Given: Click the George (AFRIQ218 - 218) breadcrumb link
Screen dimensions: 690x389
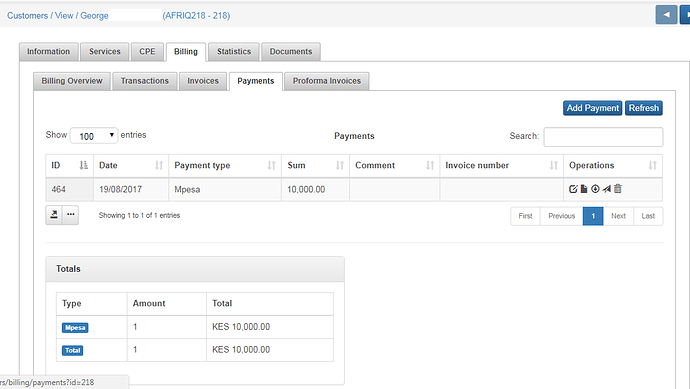Looking at the screenshot, I should (x=155, y=15).
